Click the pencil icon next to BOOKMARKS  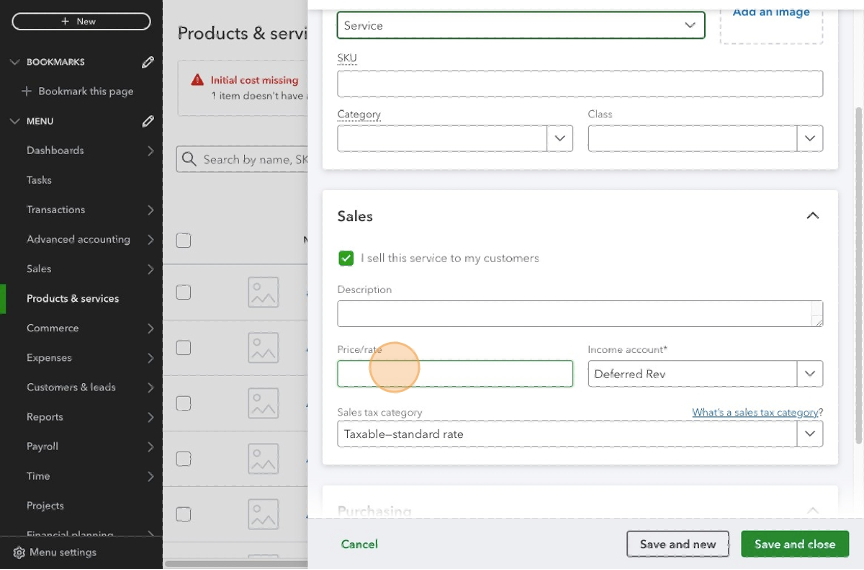148,62
